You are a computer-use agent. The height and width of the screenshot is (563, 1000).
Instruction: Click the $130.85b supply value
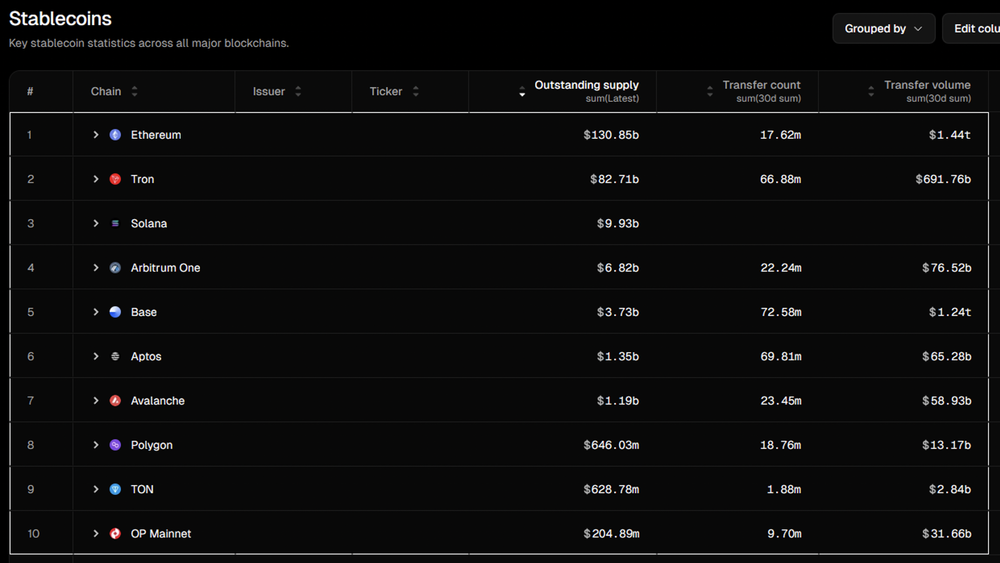pyautogui.click(x=611, y=135)
